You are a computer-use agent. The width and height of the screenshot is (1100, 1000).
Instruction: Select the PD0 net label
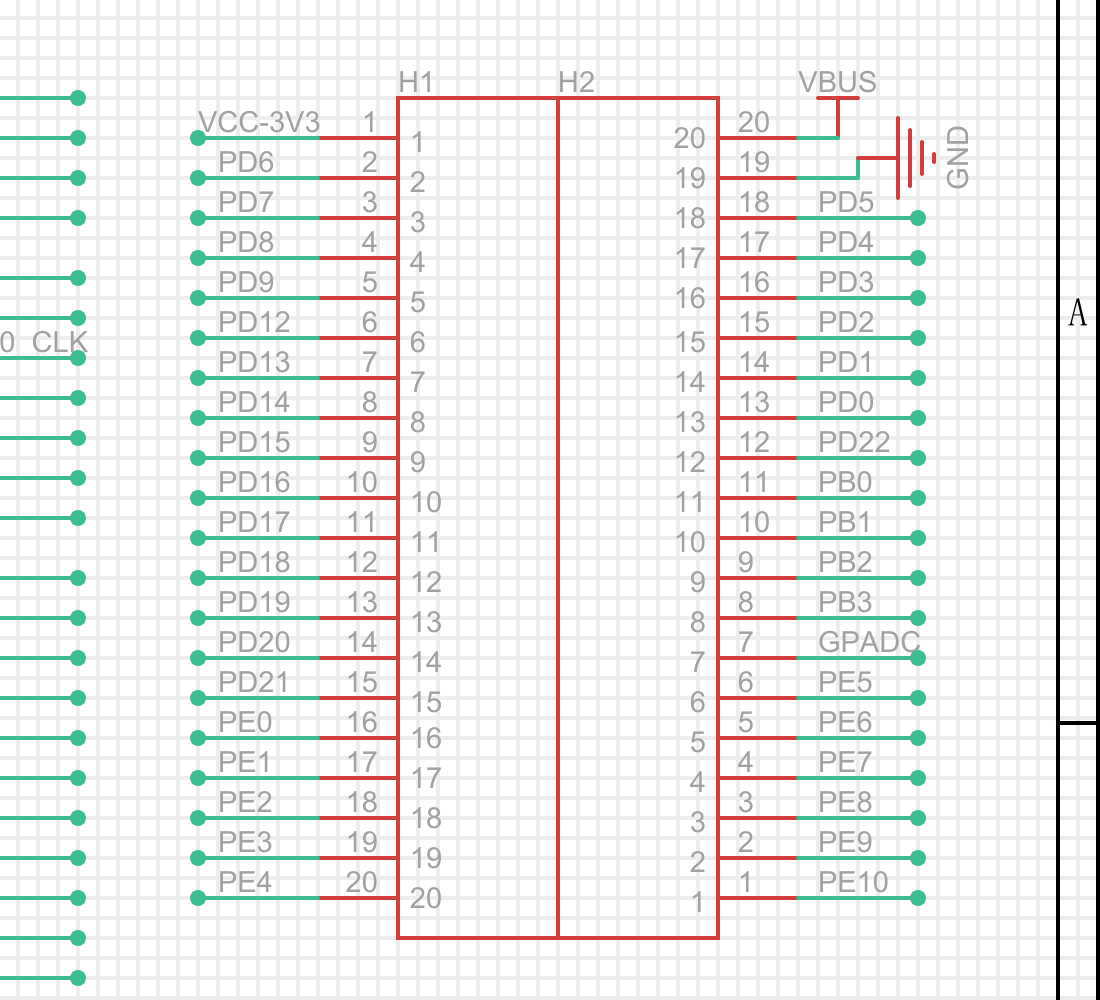coord(846,402)
